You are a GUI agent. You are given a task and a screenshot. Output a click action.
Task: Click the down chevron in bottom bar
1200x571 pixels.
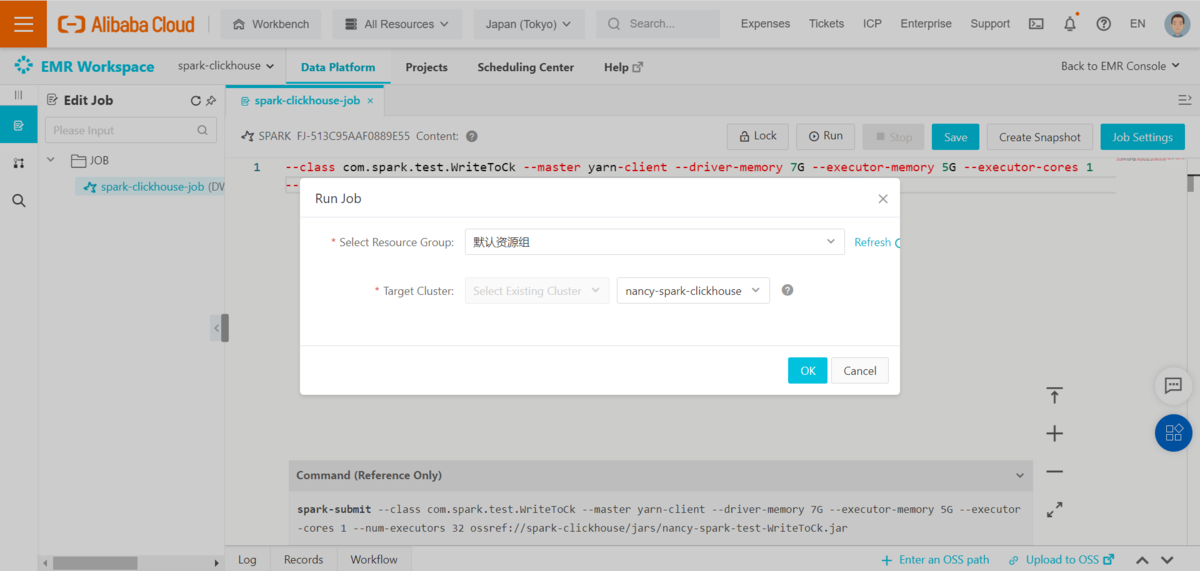click(x=1167, y=560)
